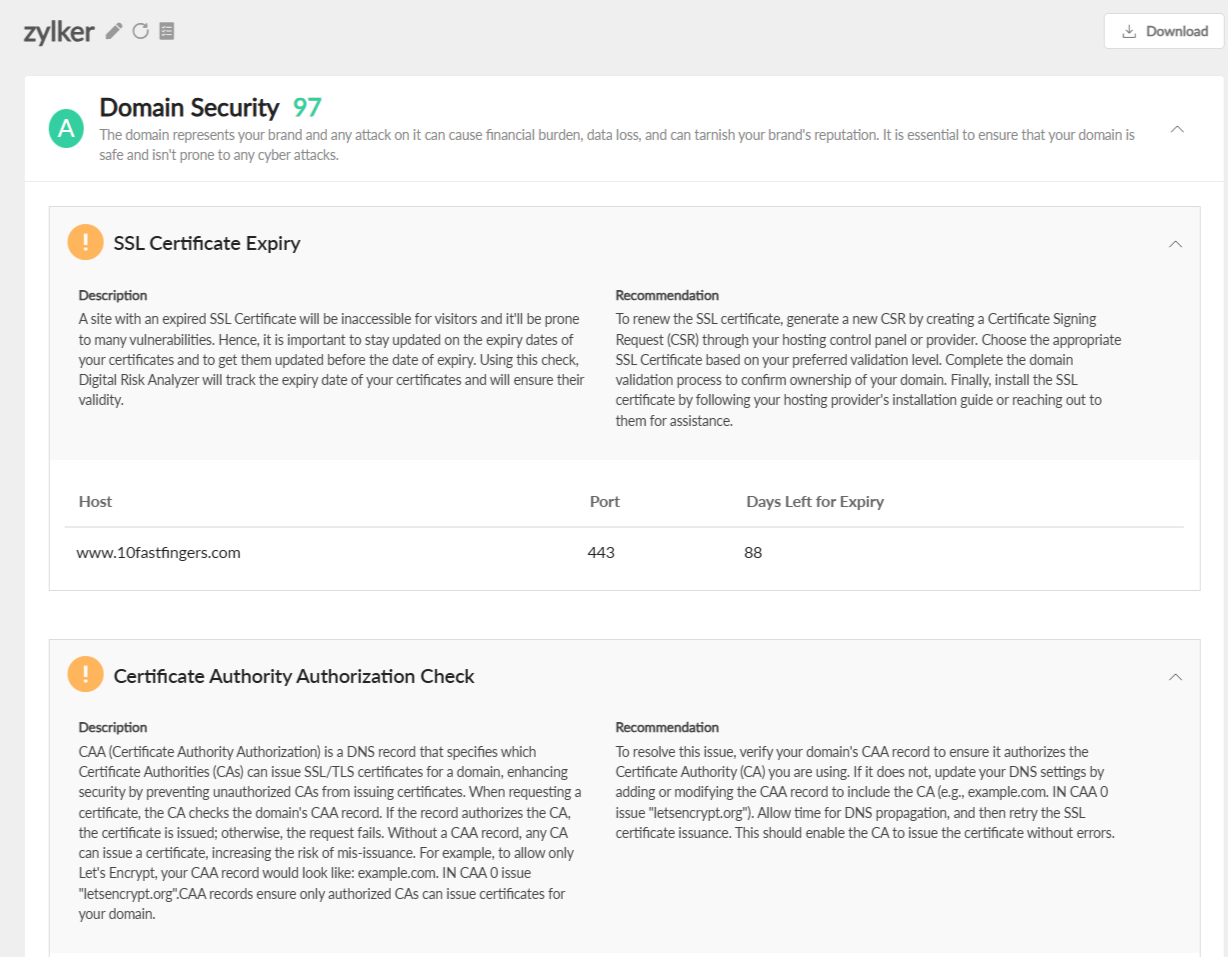
Task: Click the SSL Certificate Expiry title
Action: click(x=207, y=243)
